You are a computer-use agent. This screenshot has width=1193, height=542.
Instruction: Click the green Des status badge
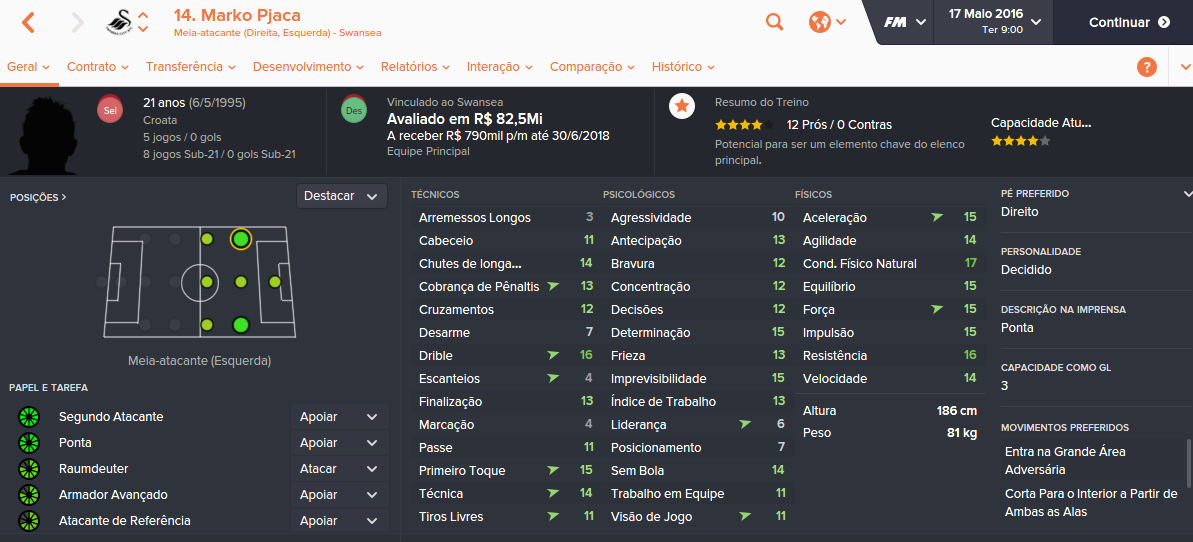click(x=354, y=110)
